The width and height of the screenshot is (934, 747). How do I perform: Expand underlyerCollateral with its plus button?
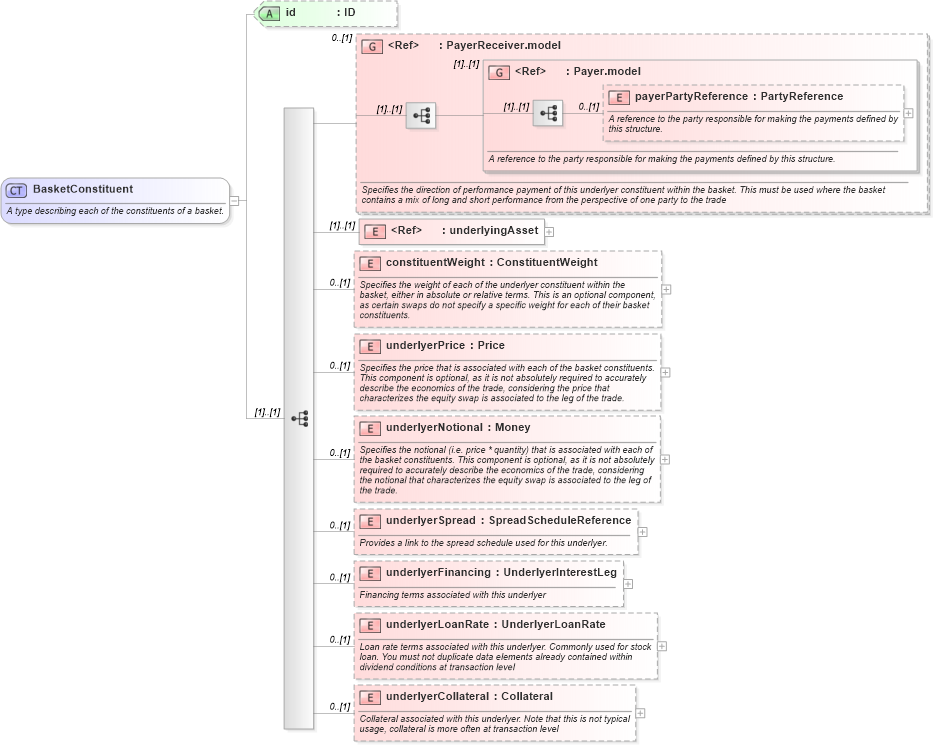(638, 713)
